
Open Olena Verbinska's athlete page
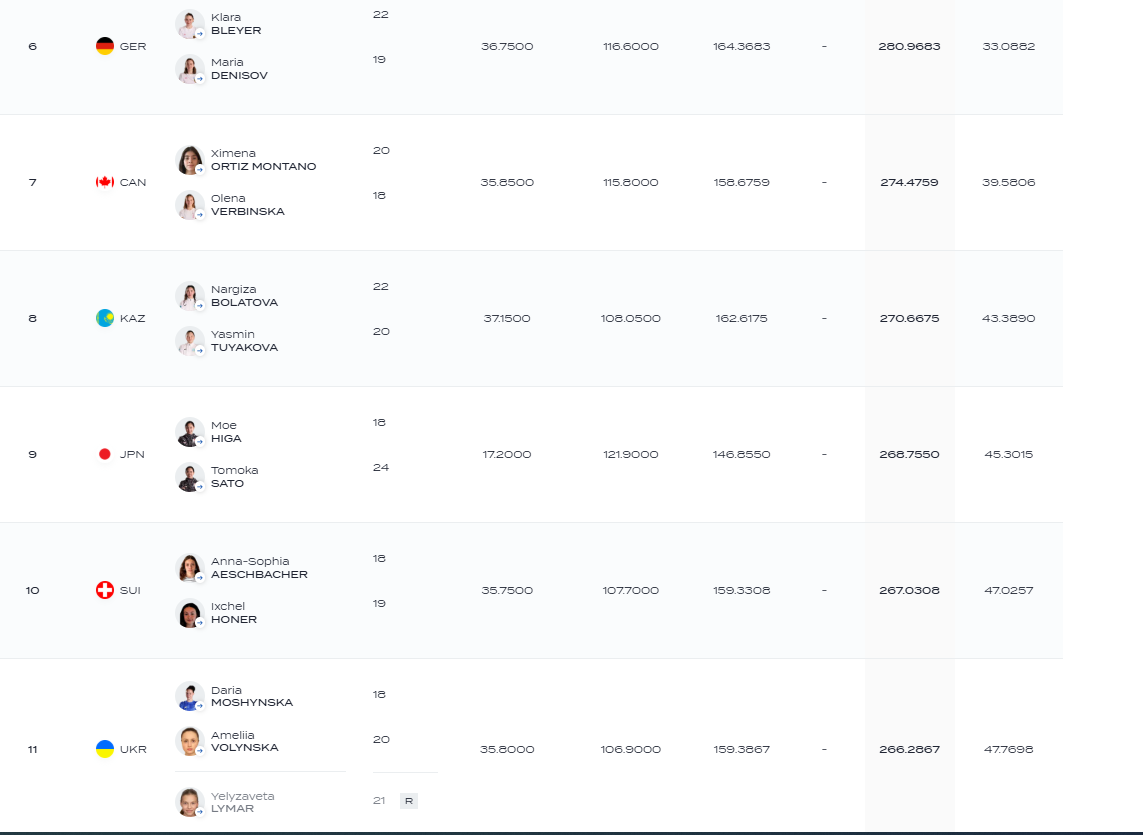tap(248, 205)
